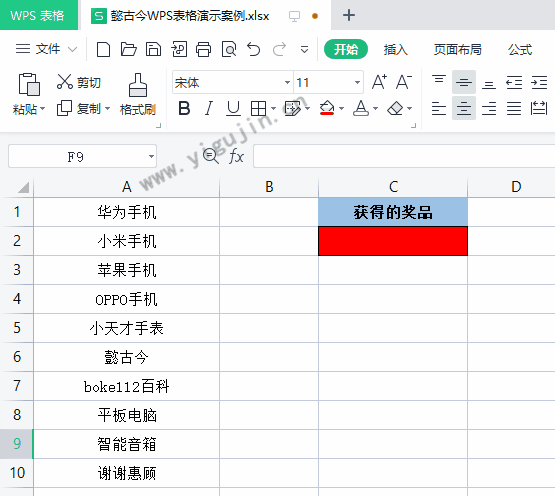Expand the 复制 copy options arrow
Viewport: 555px width, 496px height.
[x=107, y=108]
